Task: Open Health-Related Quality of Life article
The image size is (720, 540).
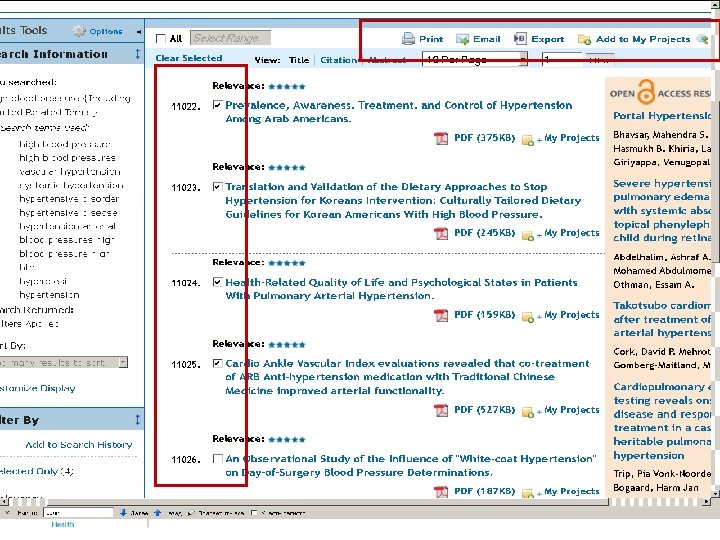Action: (401, 289)
